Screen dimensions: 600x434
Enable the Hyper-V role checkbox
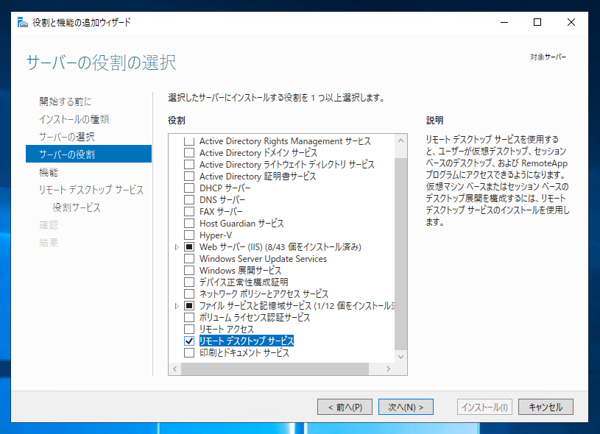(189, 235)
